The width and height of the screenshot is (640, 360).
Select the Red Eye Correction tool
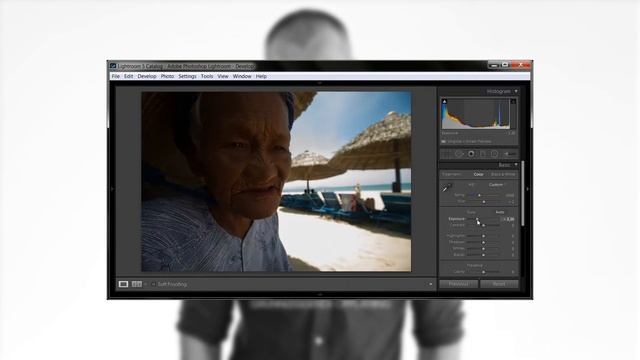(x=471, y=154)
